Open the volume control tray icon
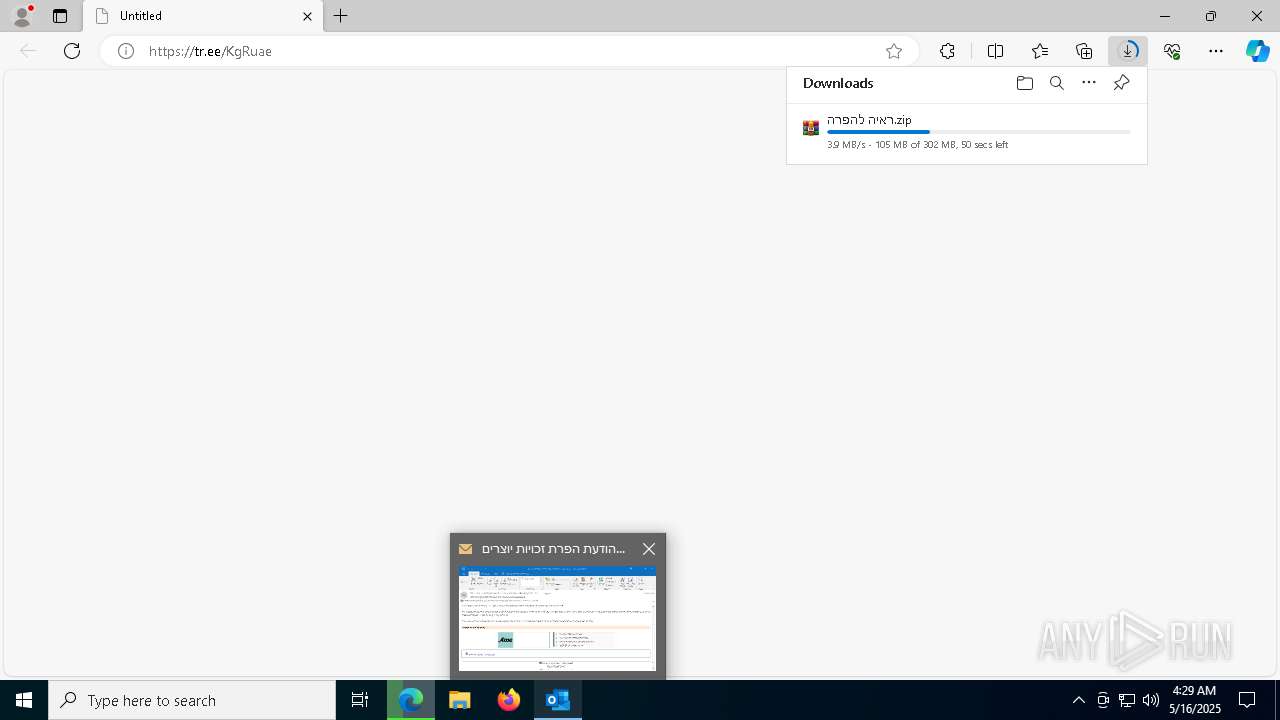Screen dimensions: 1280x720 tap(1151, 700)
